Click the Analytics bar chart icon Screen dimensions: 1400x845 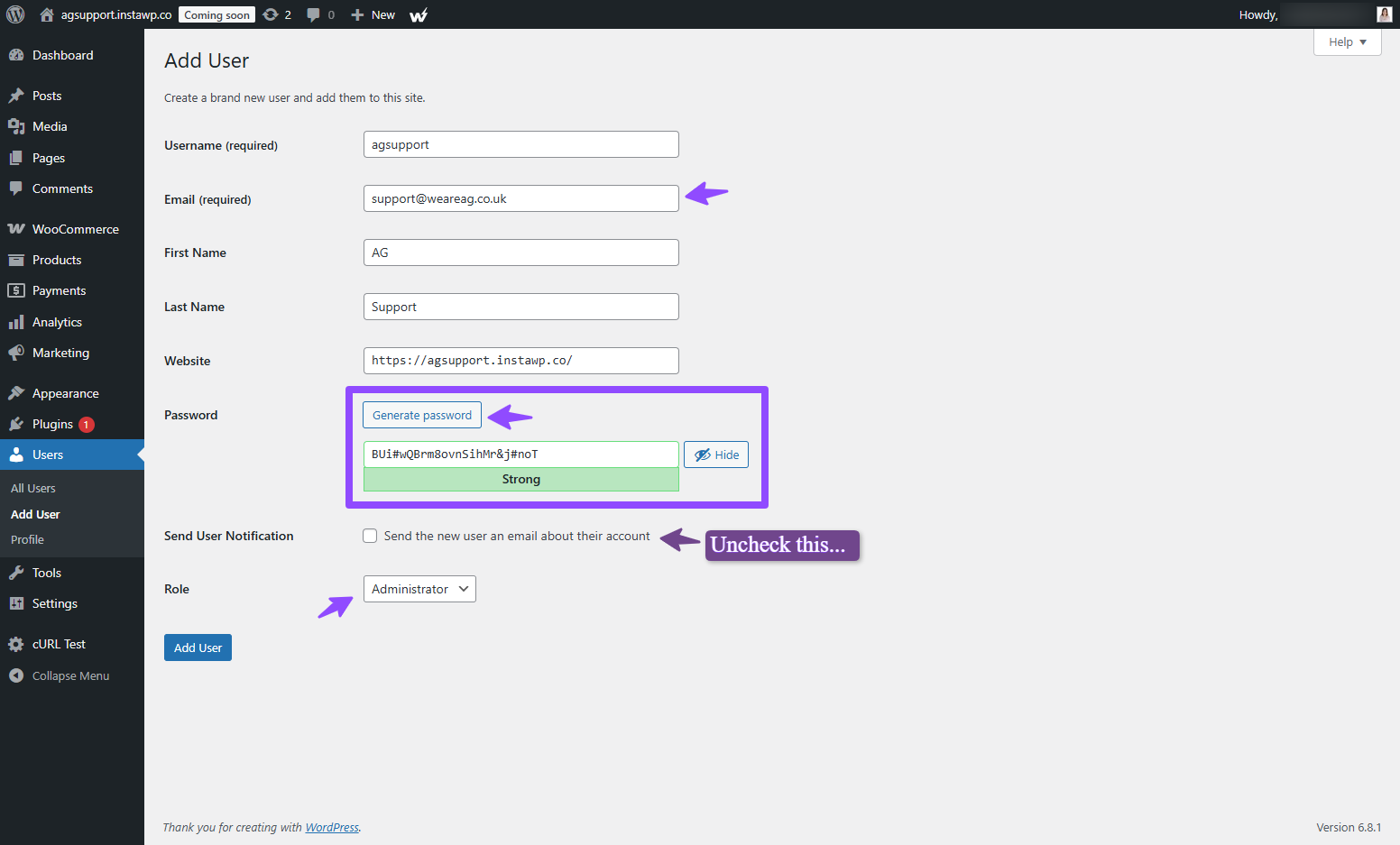(x=16, y=322)
